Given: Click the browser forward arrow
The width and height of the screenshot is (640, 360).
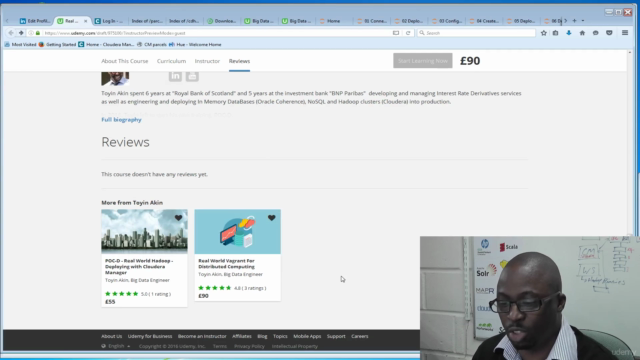Looking at the screenshot, I should click(x=21, y=33).
